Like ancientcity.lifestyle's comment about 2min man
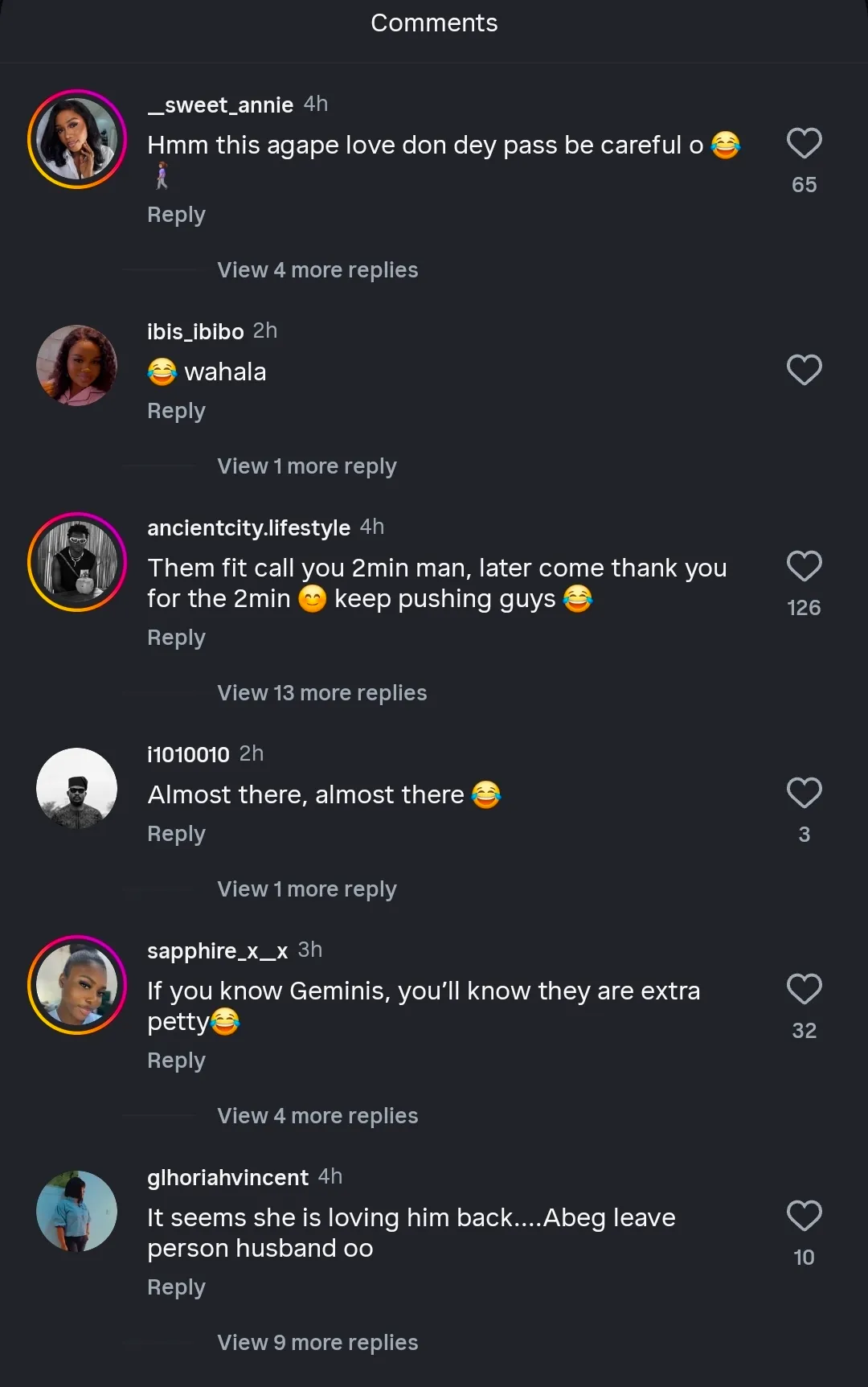The image size is (868, 1387). point(804,567)
